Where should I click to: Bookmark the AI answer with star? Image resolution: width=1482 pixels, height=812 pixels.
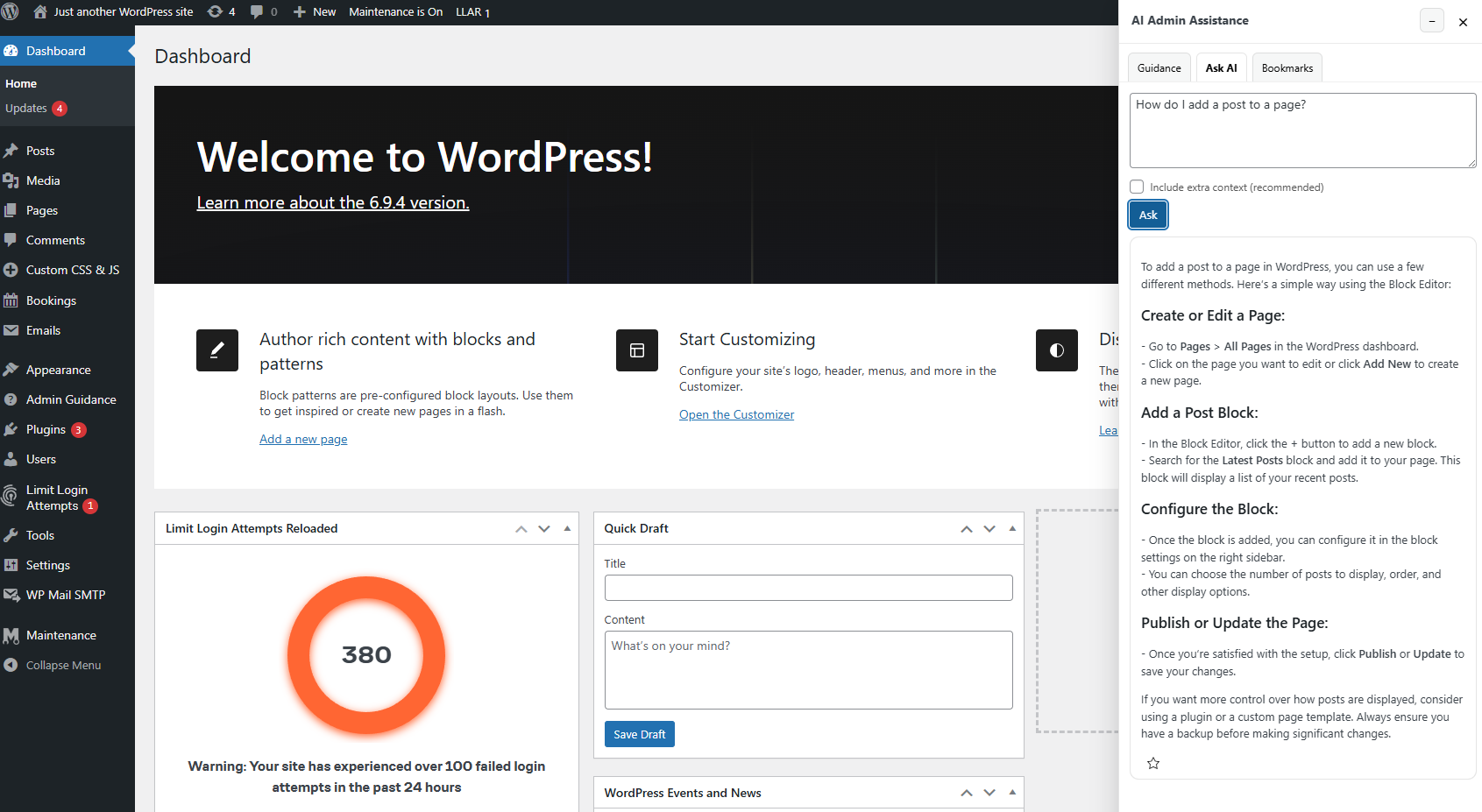[1153, 763]
